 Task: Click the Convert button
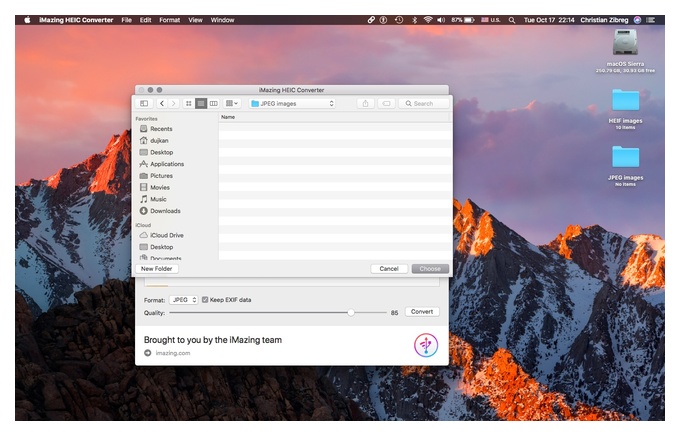[x=422, y=311]
